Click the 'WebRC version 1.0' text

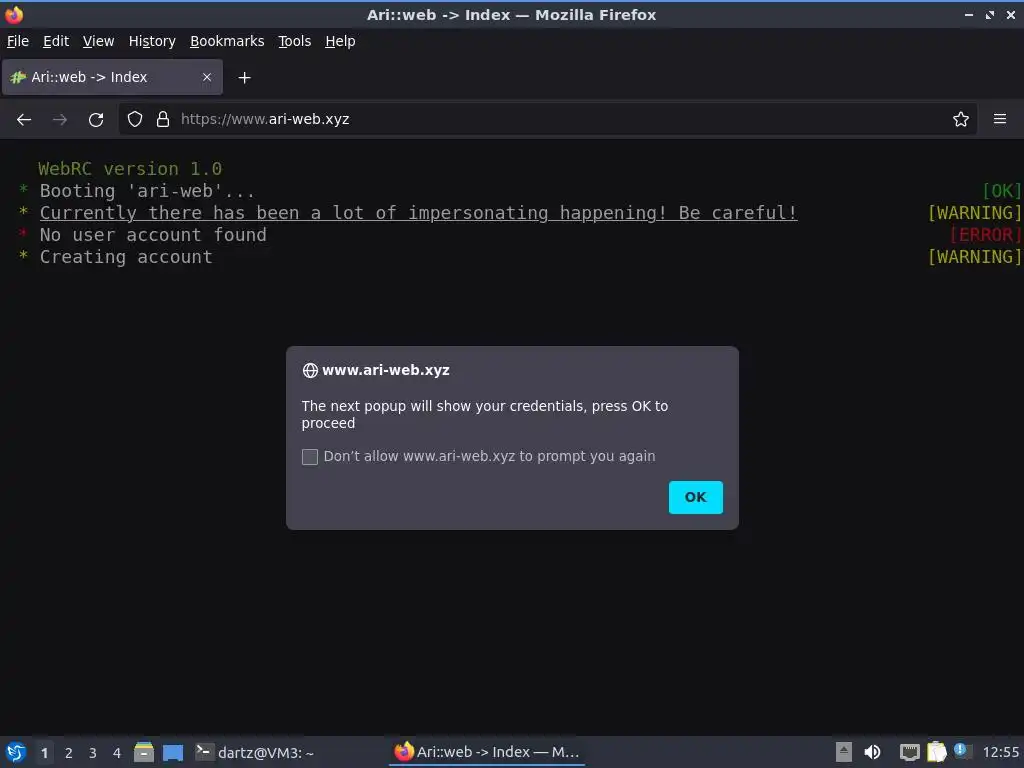pyautogui.click(x=130, y=168)
